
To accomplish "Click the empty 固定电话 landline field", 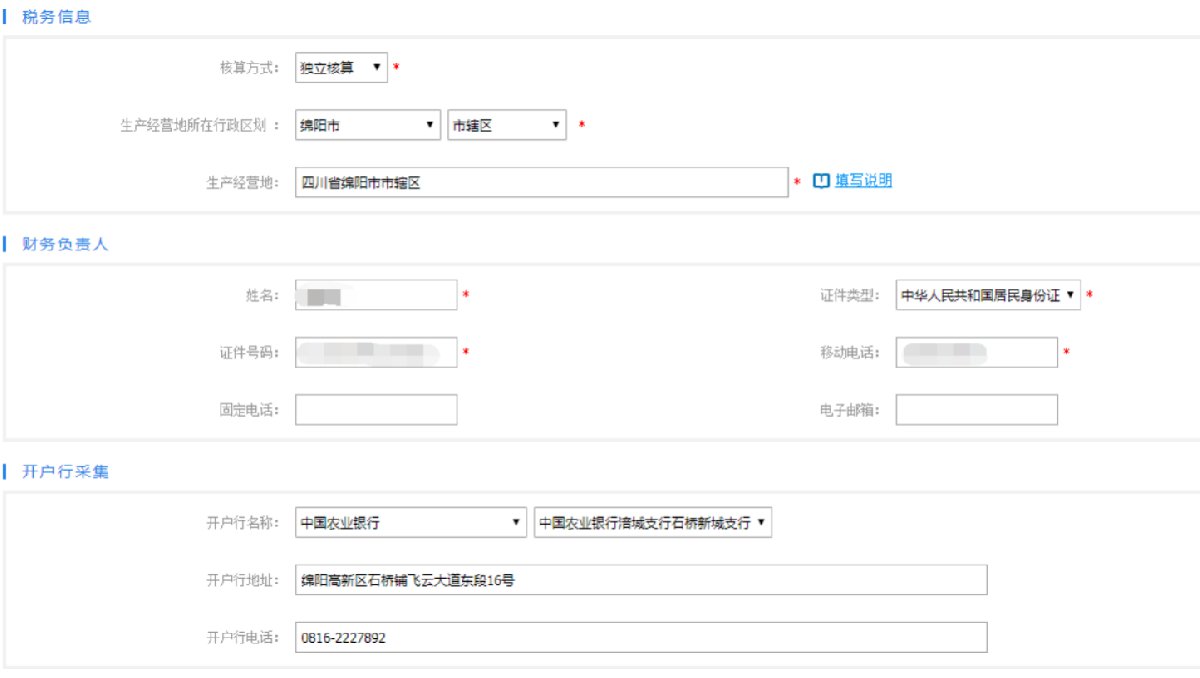I will (375, 409).
